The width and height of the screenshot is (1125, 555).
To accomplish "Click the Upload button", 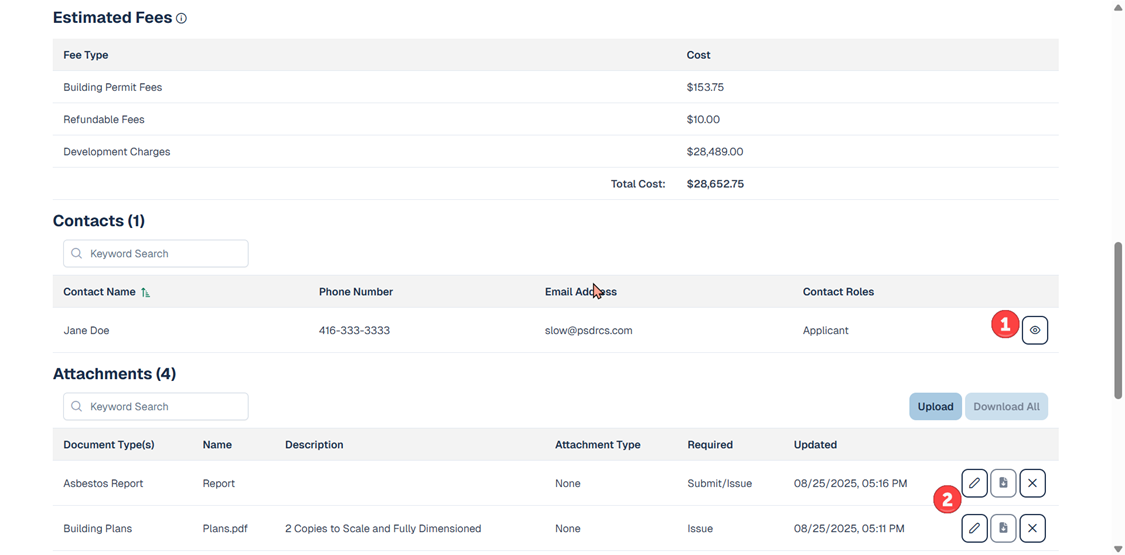I will point(935,407).
